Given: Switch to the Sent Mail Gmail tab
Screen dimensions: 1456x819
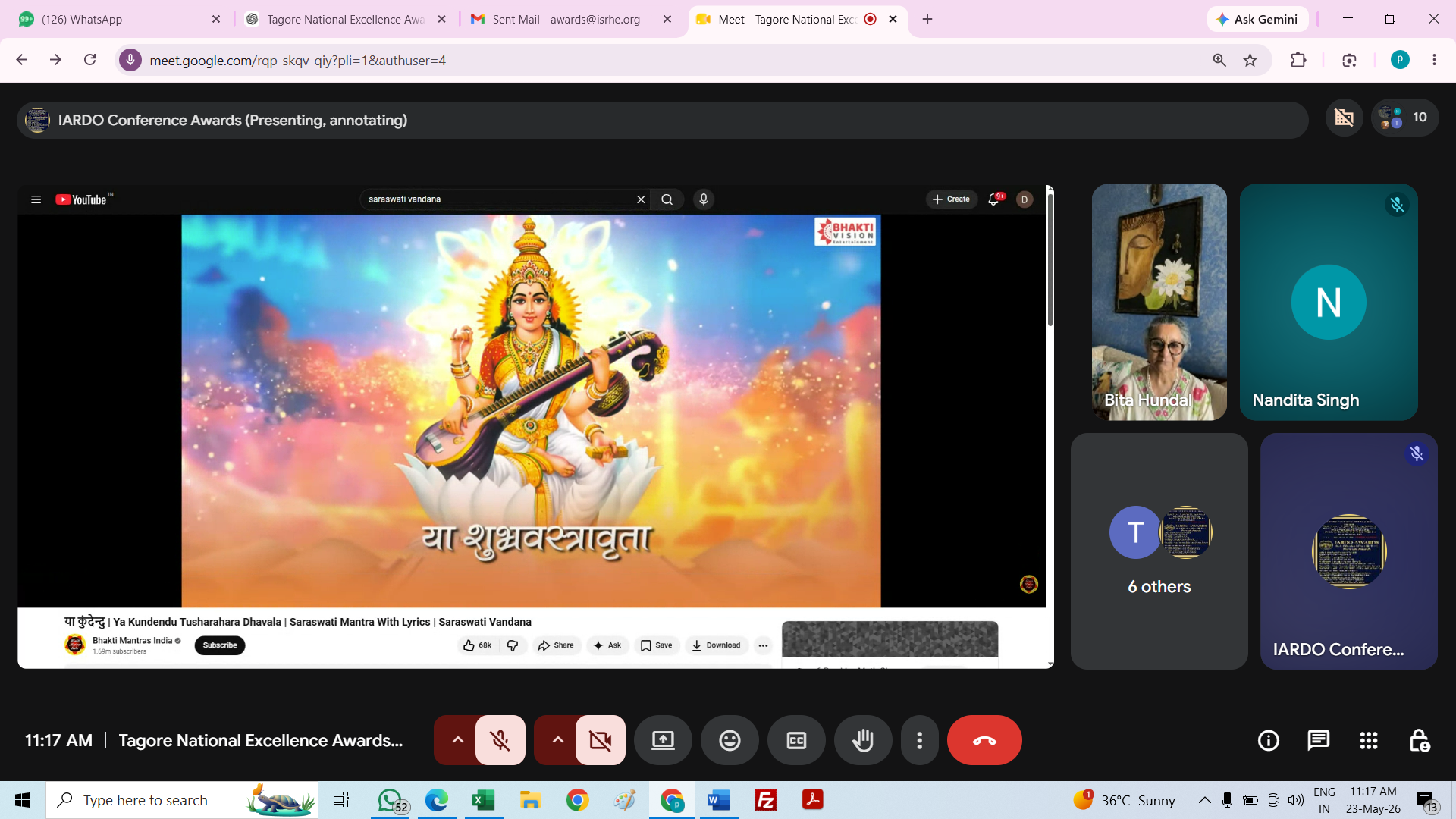Looking at the screenshot, I should (x=570, y=19).
